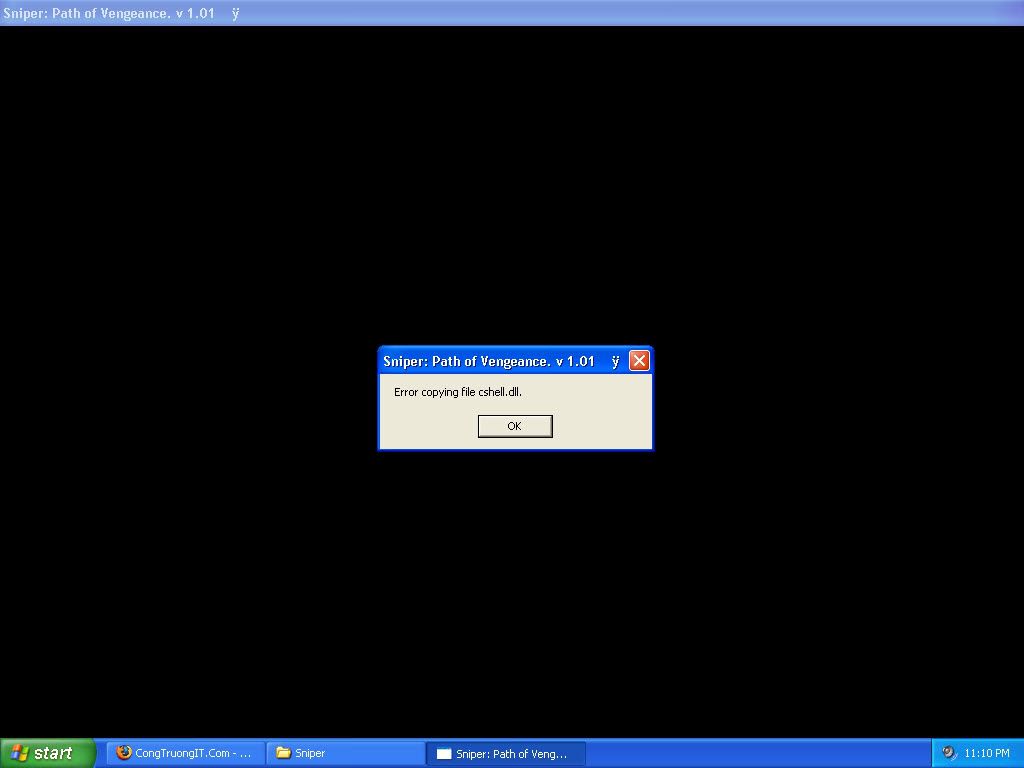Click the main window title bar at the top

pos(512,13)
